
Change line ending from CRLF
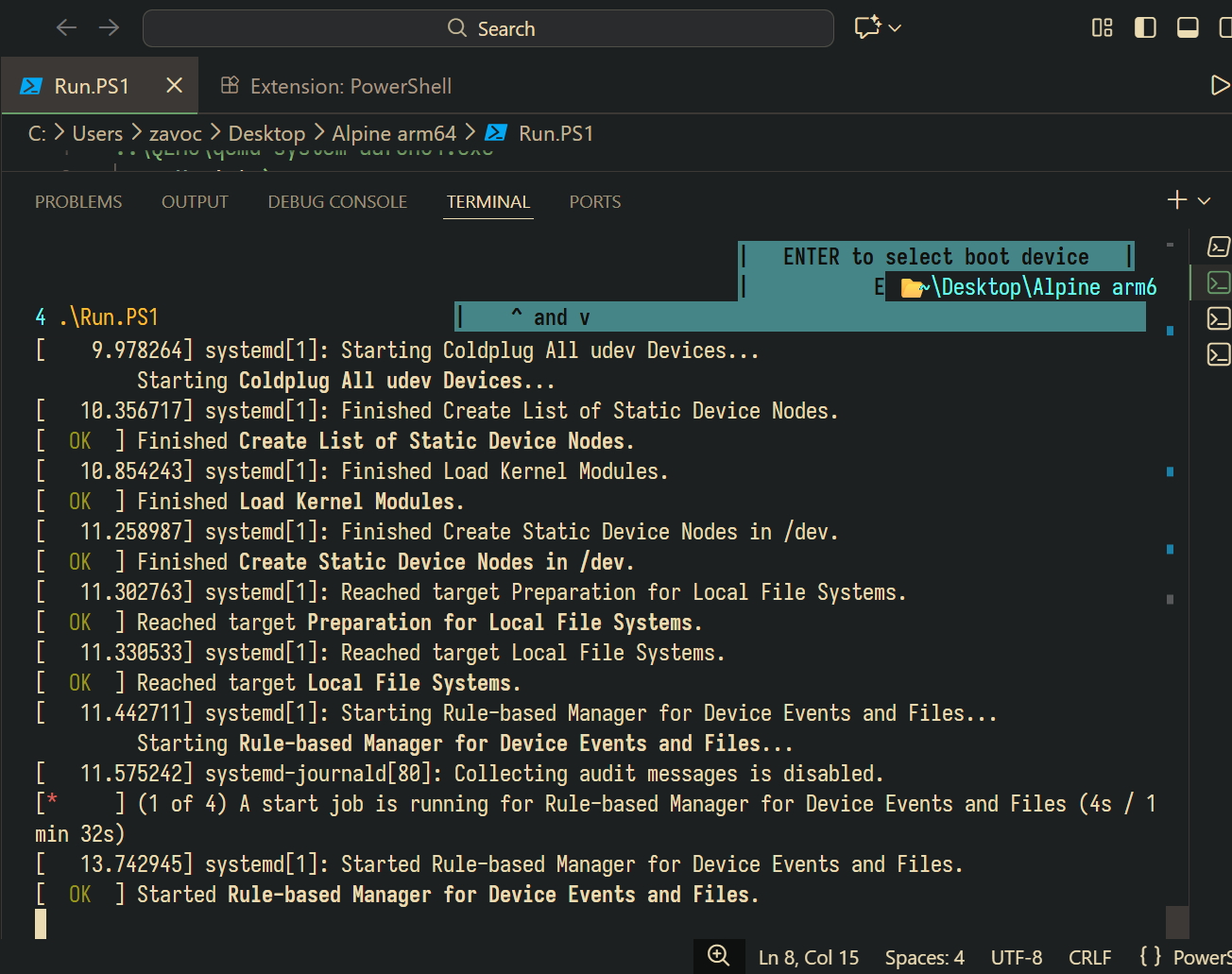(x=1088, y=956)
